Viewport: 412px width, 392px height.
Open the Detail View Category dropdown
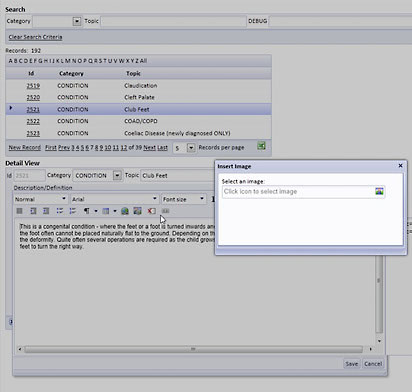(117, 175)
